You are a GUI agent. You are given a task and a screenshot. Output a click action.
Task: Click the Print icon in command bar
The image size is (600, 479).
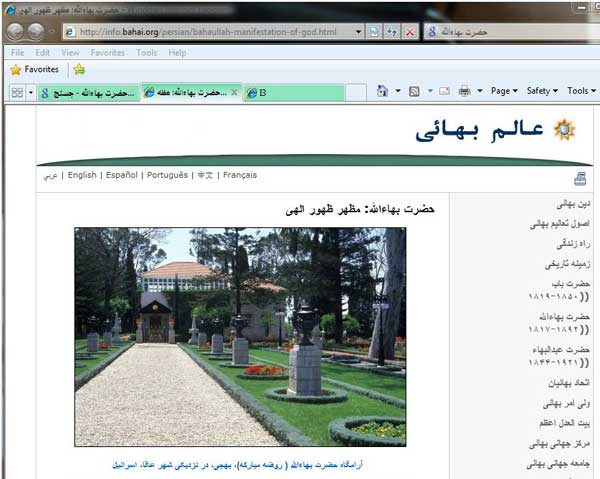464,91
